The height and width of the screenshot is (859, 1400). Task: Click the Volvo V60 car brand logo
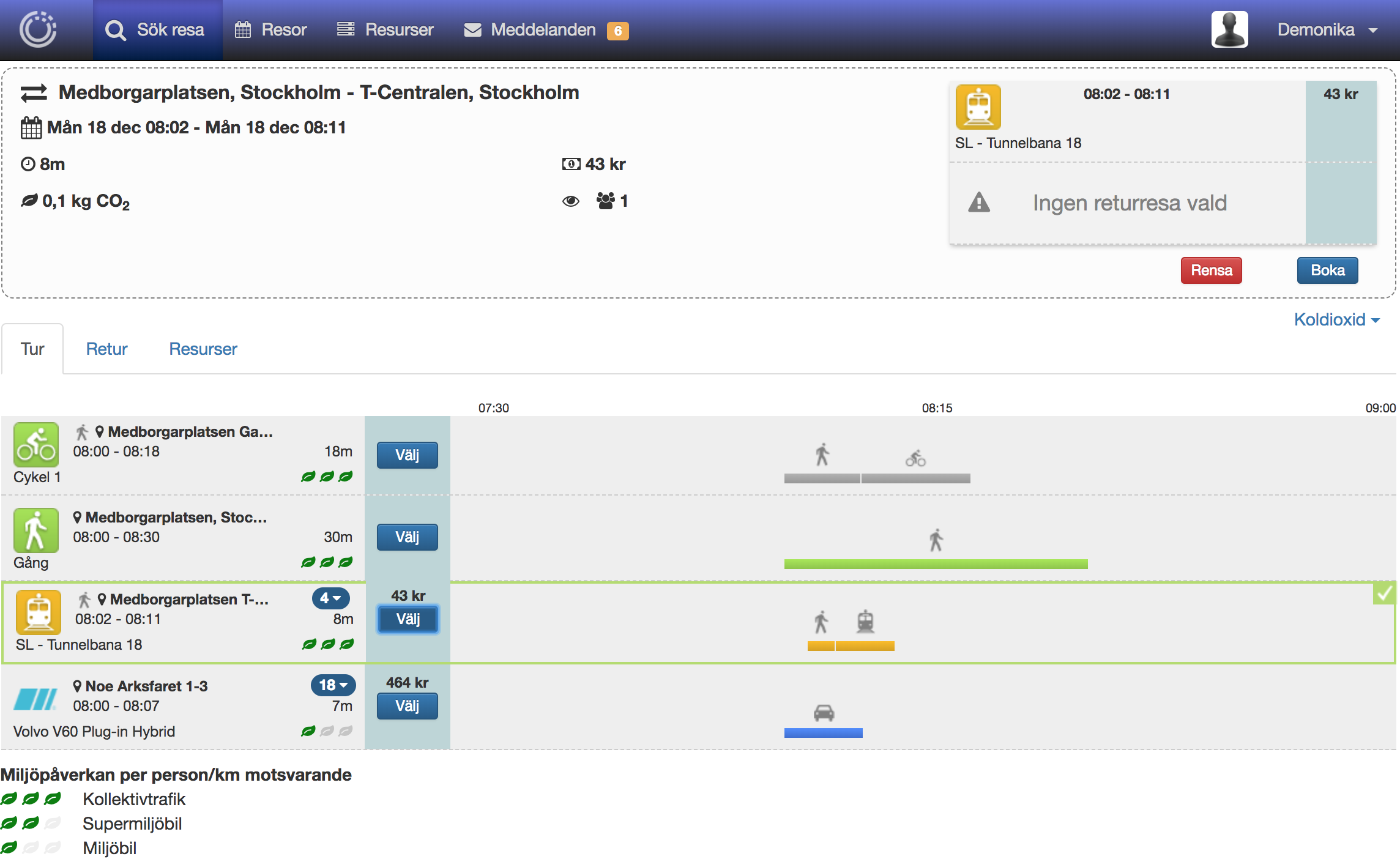[x=35, y=699]
